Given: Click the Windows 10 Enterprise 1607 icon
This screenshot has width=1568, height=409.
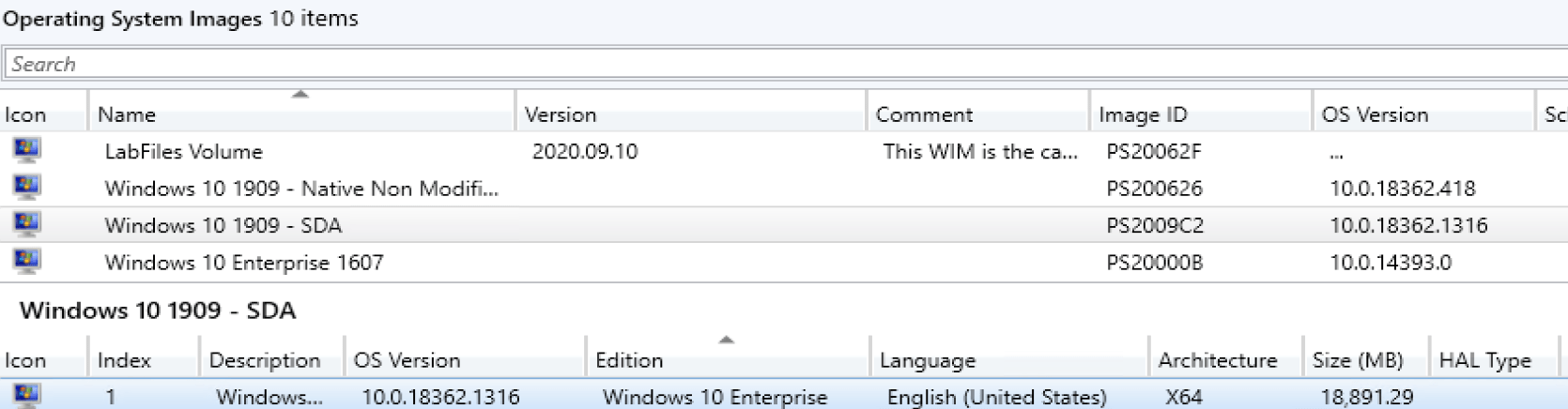Looking at the screenshot, I should [26, 262].
